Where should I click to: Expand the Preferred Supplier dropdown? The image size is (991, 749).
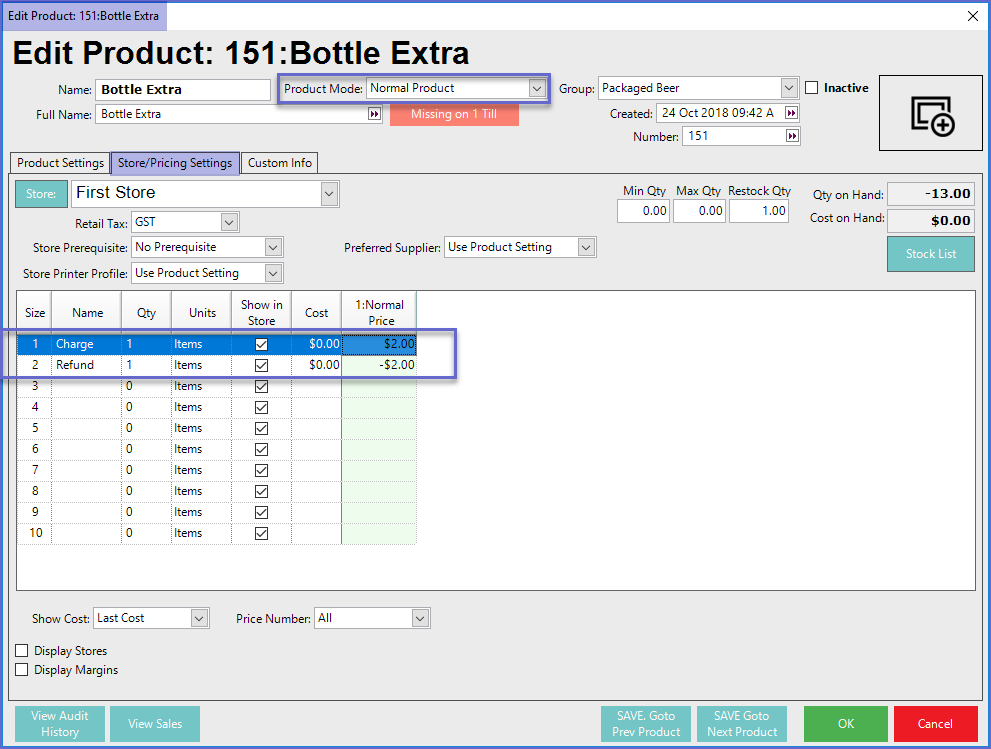(586, 247)
